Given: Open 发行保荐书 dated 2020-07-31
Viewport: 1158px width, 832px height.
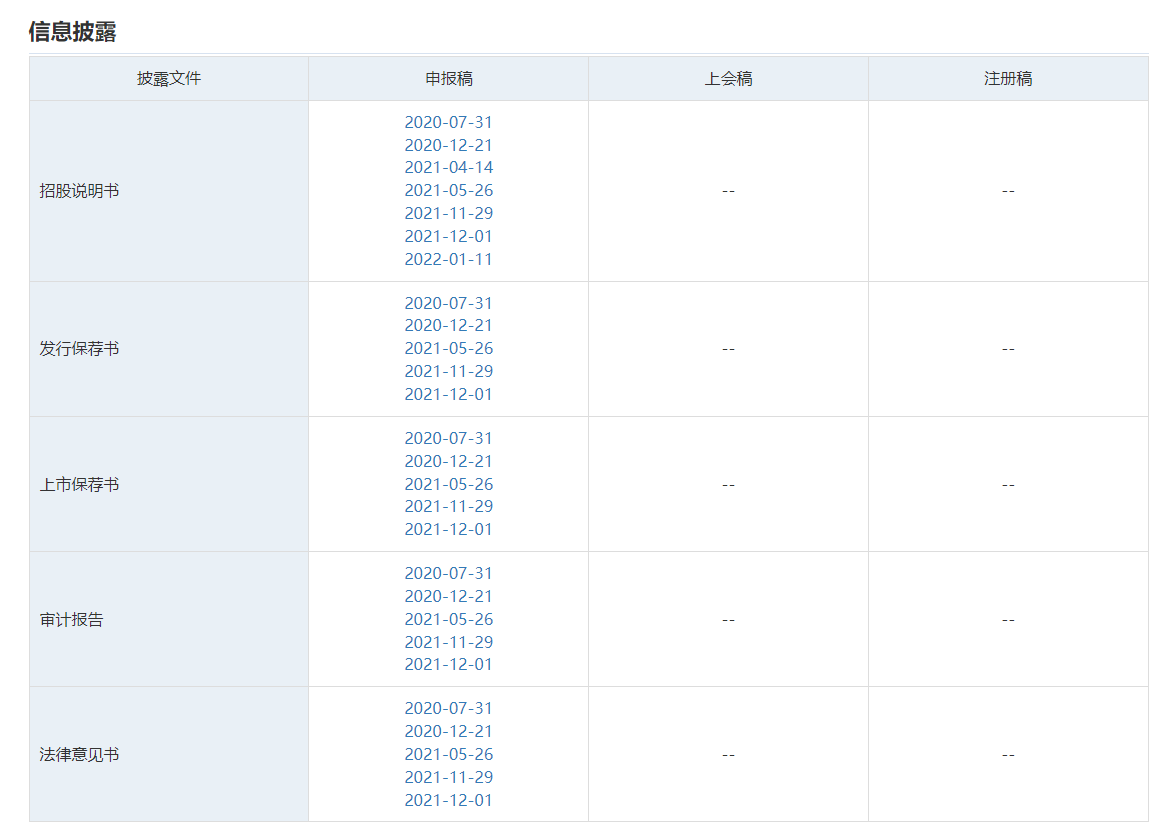Looking at the screenshot, I should 448,303.
